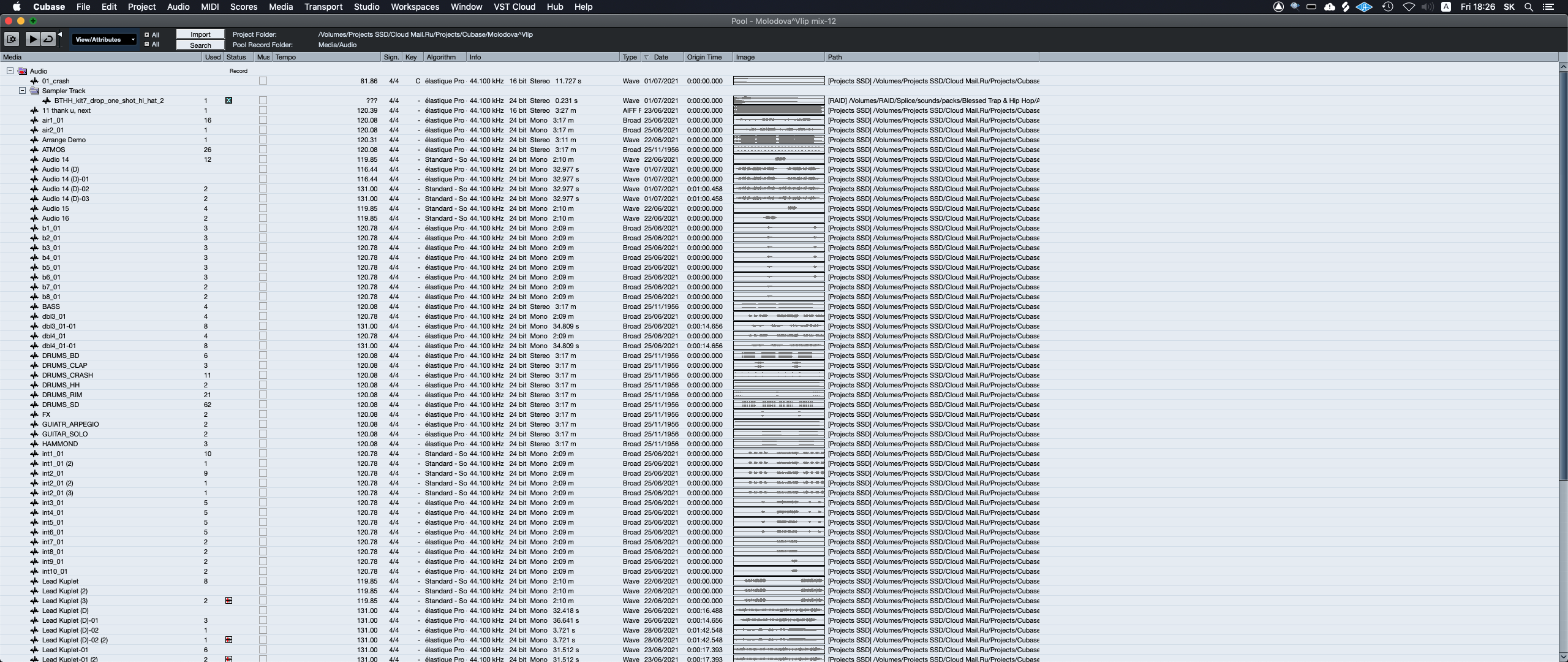Open the Media menu

[281, 7]
